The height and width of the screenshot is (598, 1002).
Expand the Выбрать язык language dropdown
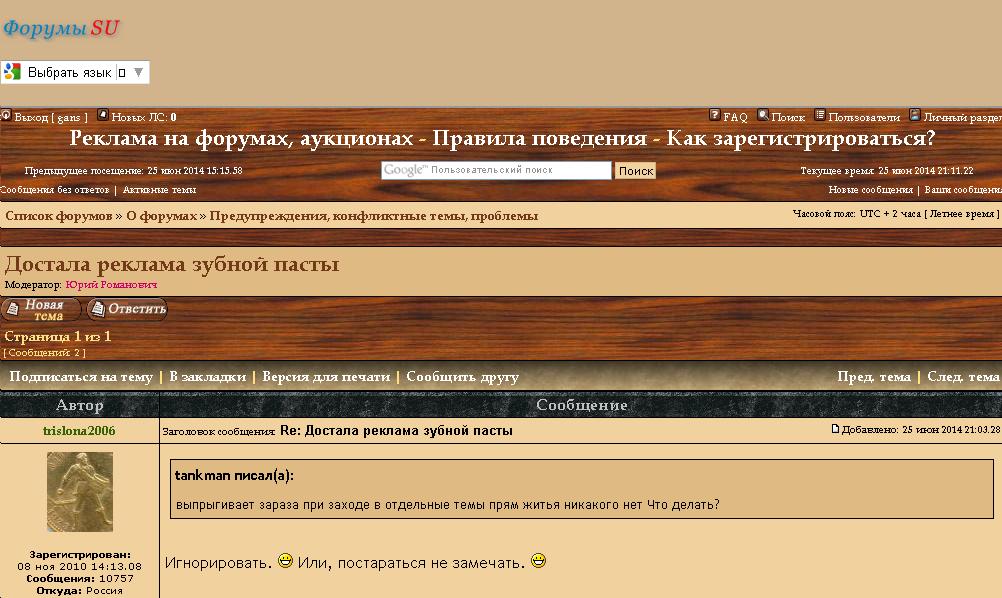(x=137, y=73)
